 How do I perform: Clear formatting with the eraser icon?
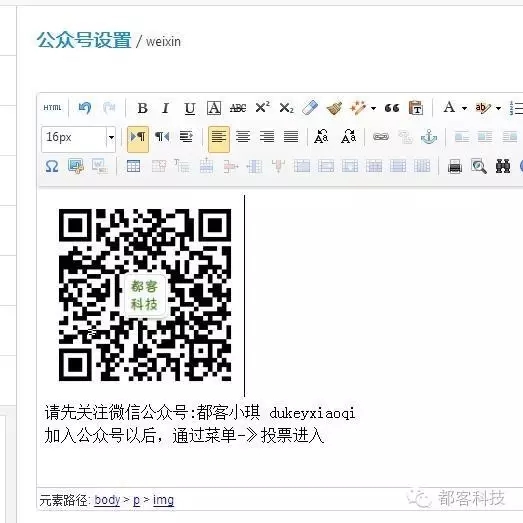(310, 108)
